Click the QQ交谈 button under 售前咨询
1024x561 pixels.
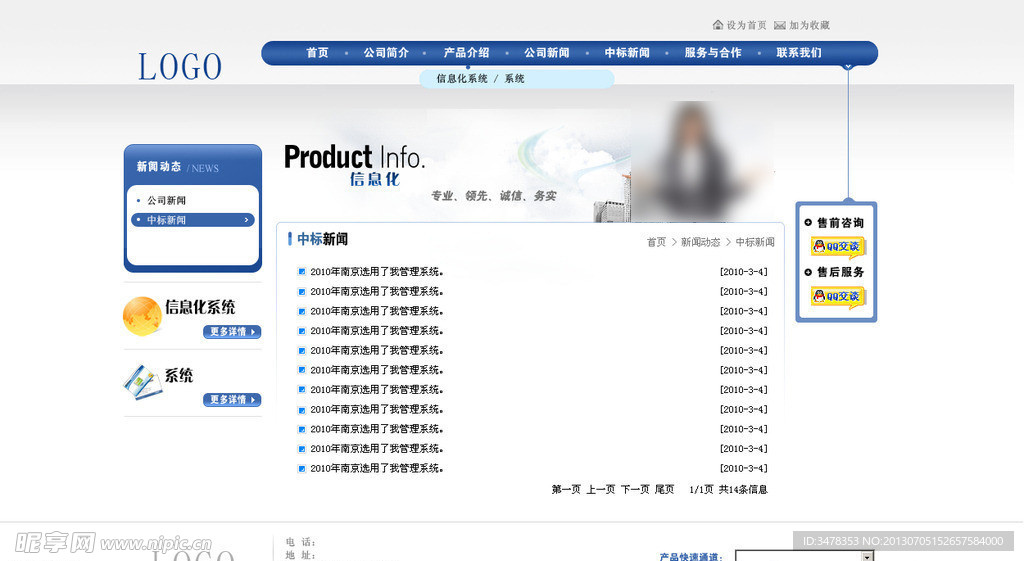(838, 247)
